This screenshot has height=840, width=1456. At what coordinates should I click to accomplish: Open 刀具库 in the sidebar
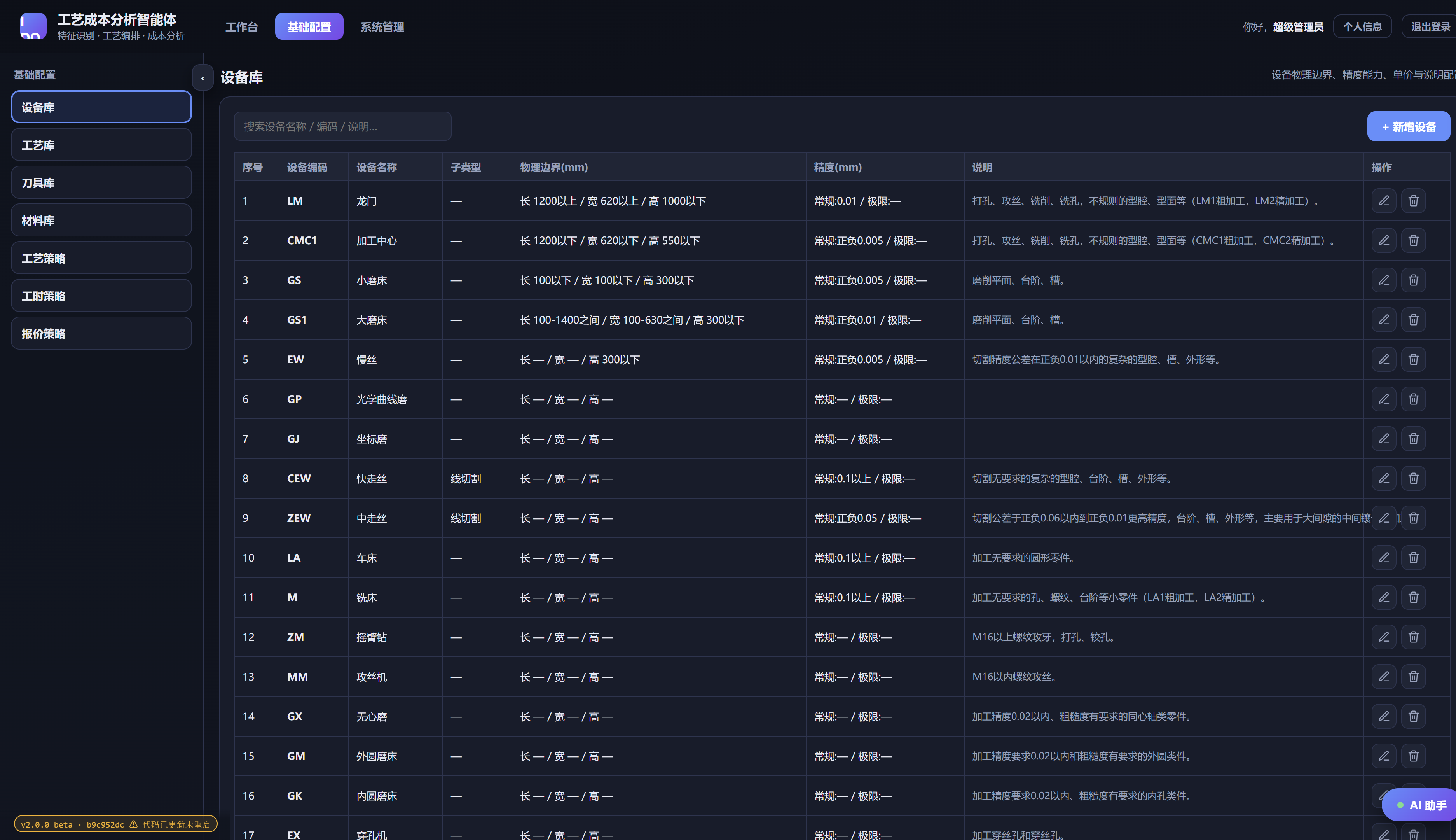point(101,183)
